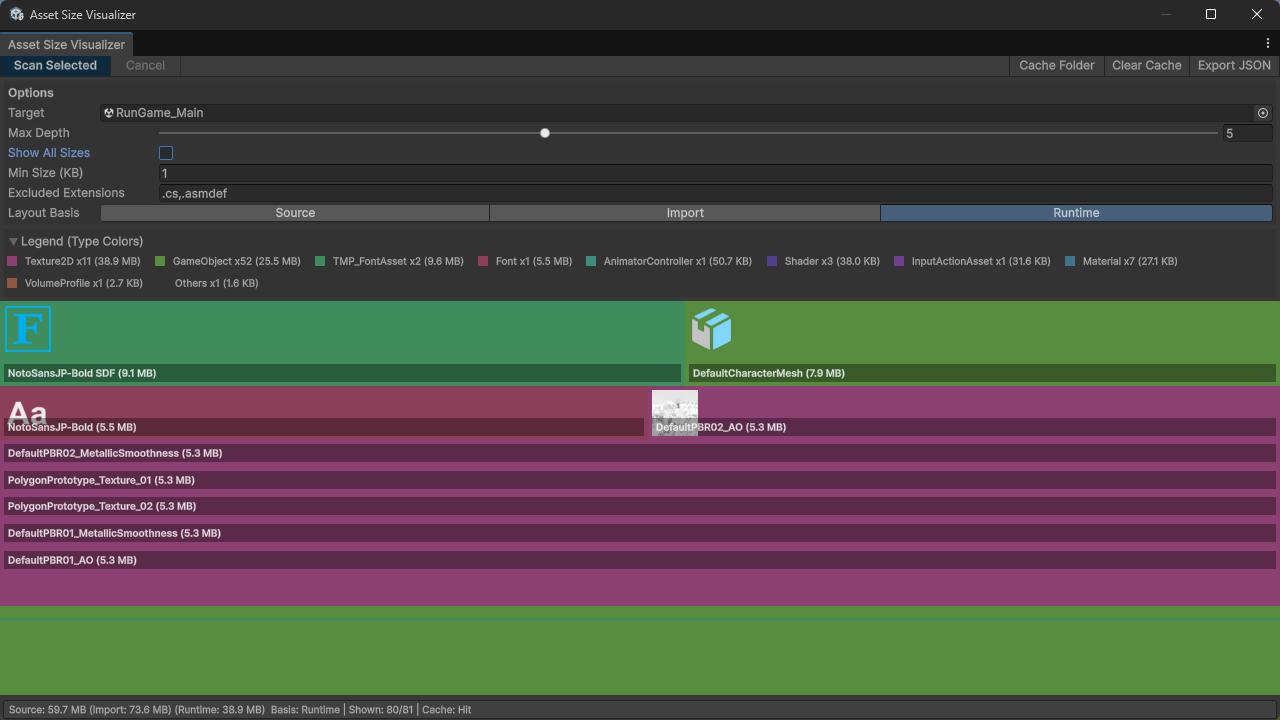Click the Clear Cache button
Screen dimensions: 1280x720
coord(1146,65)
